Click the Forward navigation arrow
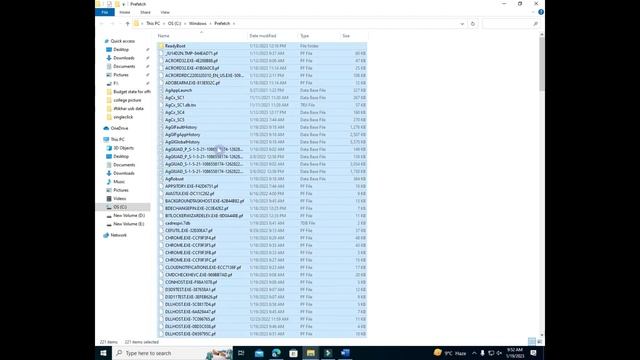 (112, 24)
